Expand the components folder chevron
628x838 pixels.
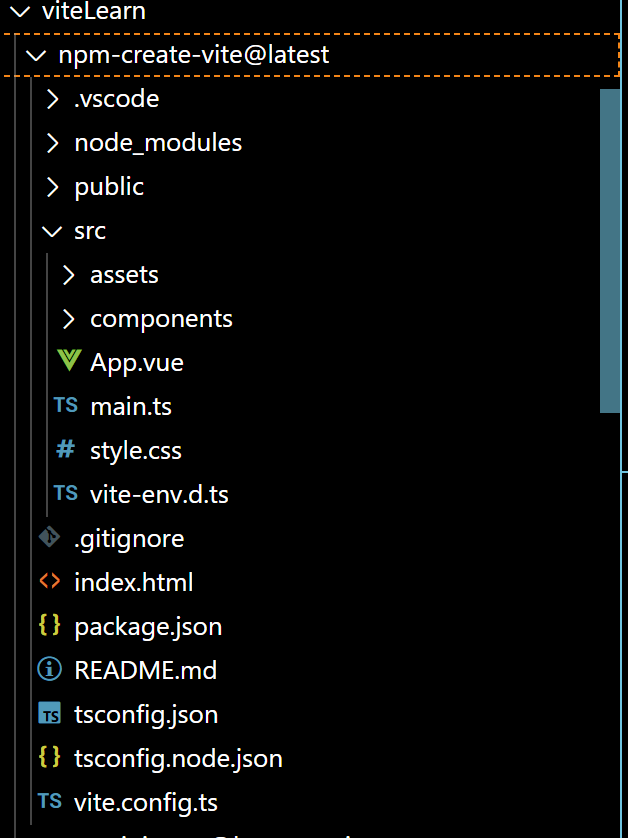68,319
